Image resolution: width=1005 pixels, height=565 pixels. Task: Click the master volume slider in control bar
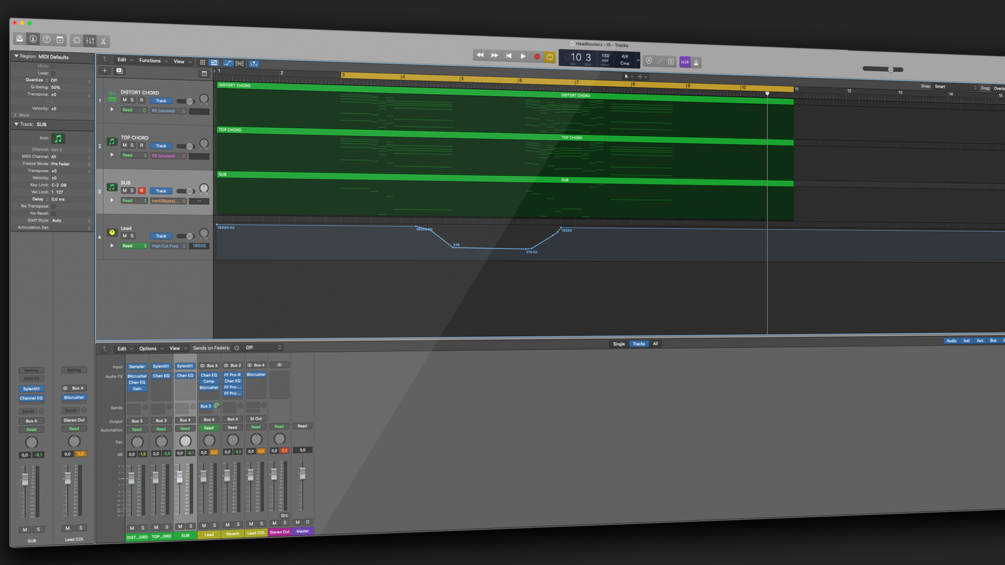point(883,69)
